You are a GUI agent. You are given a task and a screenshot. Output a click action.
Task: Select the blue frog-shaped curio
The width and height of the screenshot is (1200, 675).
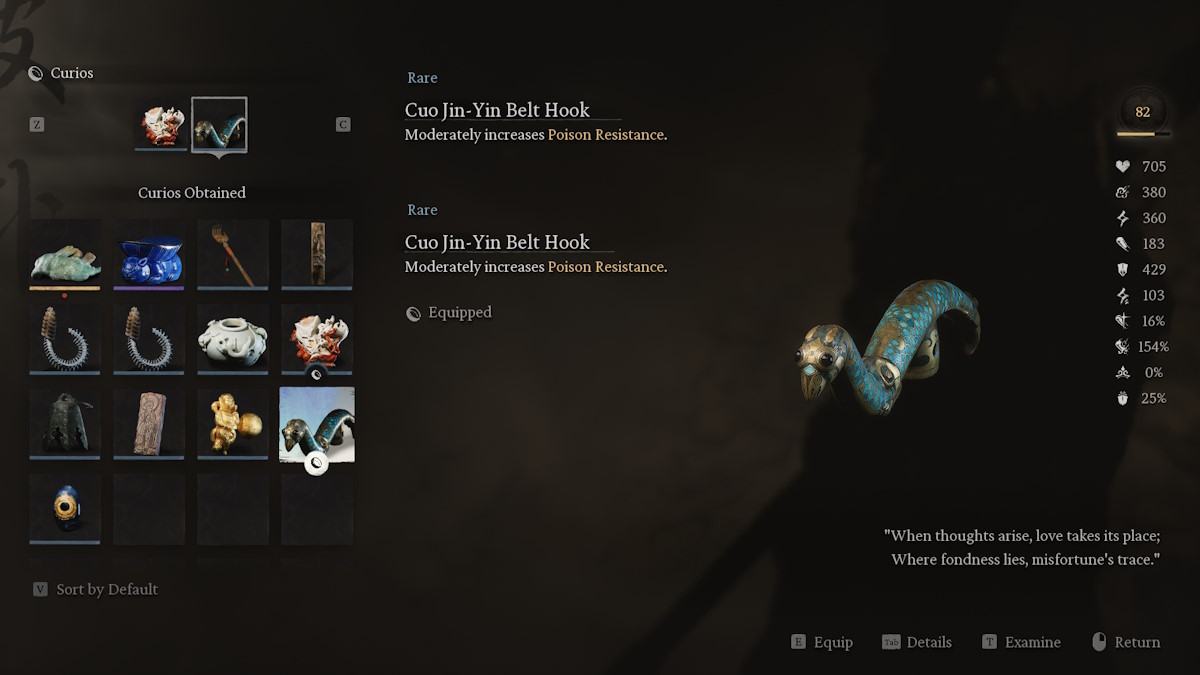[x=149, y=255]
